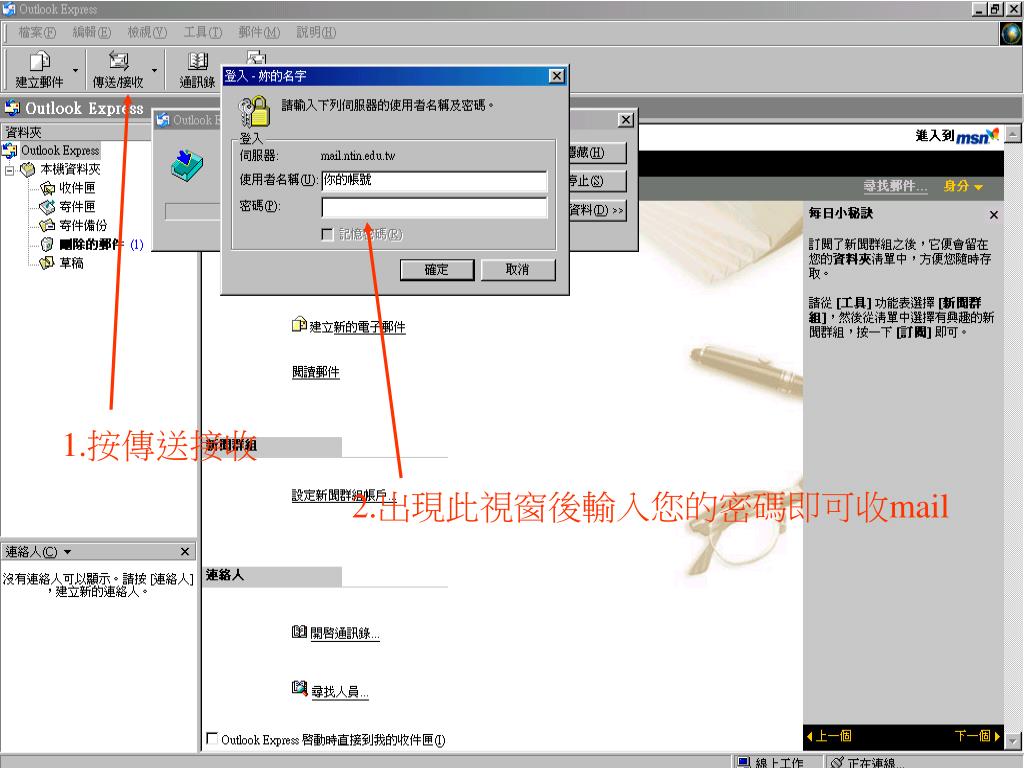Open the 身分 identity dropdown
Screen dimensions: 1024x768
click(963, 186)
